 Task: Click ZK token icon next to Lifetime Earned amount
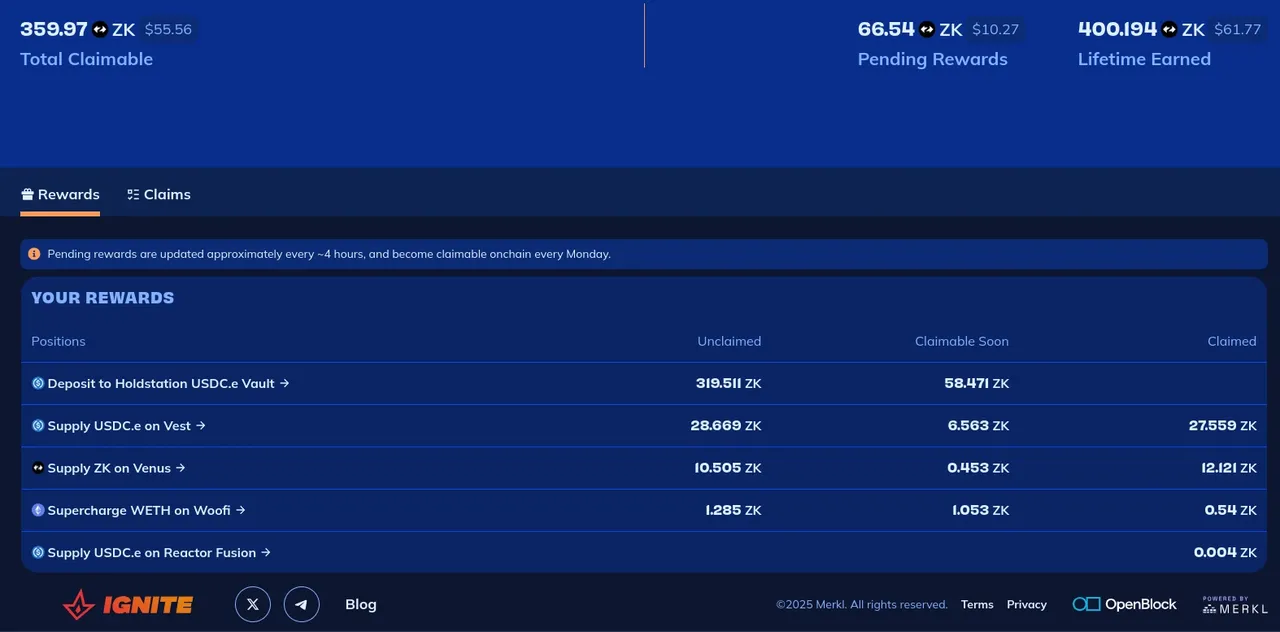[x=1169, y=30]
